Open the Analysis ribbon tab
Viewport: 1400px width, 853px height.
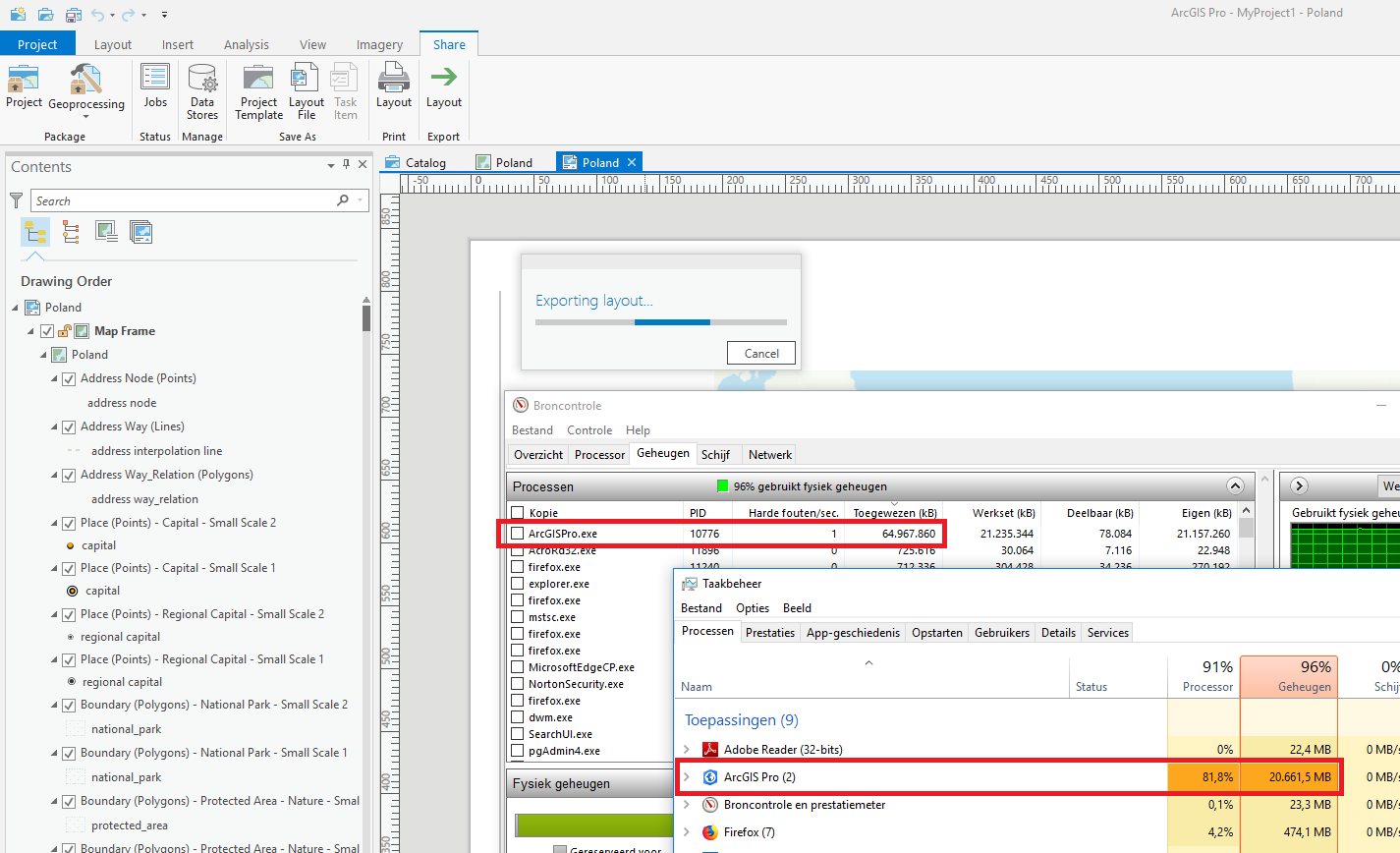tap(247, 44)
